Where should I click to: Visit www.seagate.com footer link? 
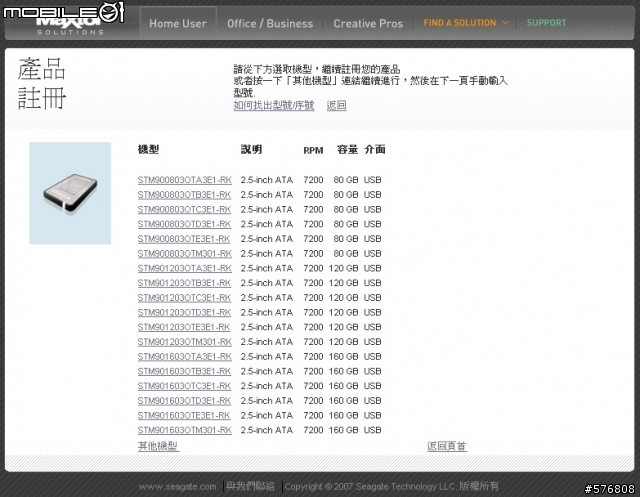[177, 487]
